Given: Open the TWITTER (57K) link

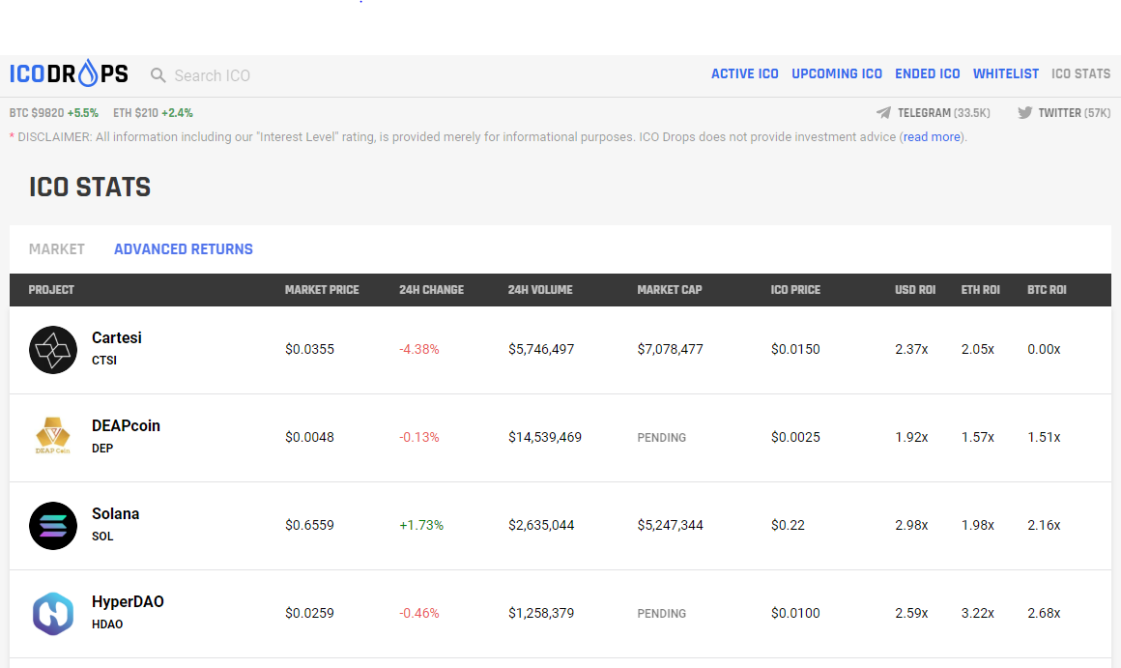Looking at the screenshot, I should click(1075, 112).
